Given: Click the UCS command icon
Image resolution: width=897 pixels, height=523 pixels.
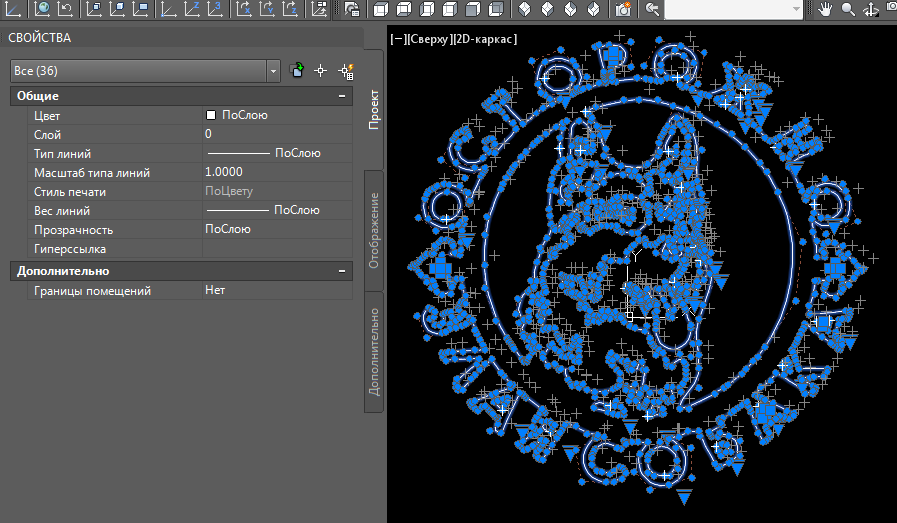Looking at the screenshot, I should (13, 9).
